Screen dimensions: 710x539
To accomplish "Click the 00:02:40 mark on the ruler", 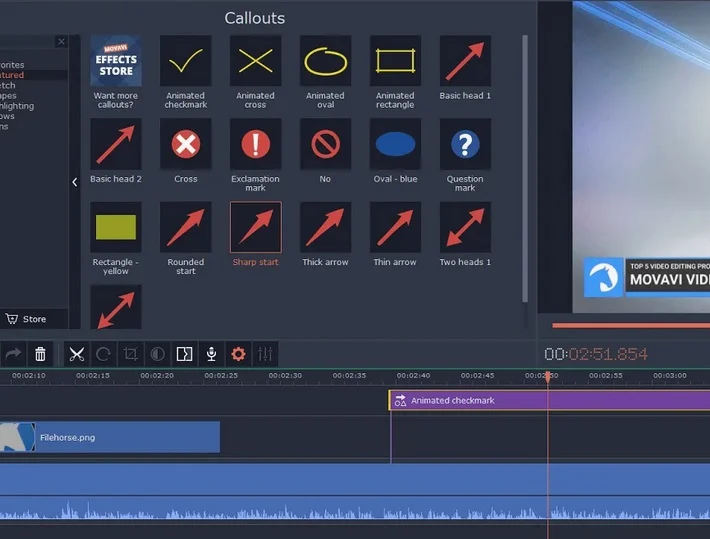I will point(413,375).
